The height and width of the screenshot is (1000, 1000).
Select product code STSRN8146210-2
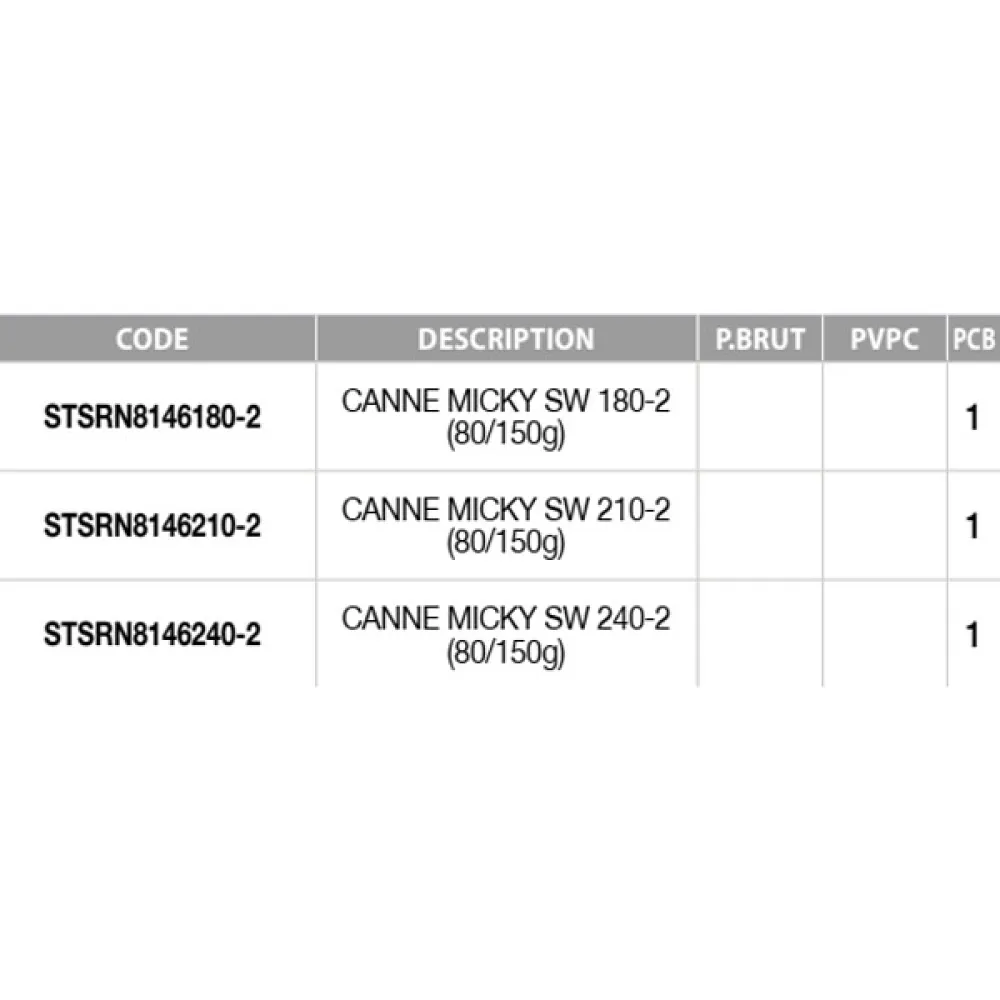click(152, 526)
